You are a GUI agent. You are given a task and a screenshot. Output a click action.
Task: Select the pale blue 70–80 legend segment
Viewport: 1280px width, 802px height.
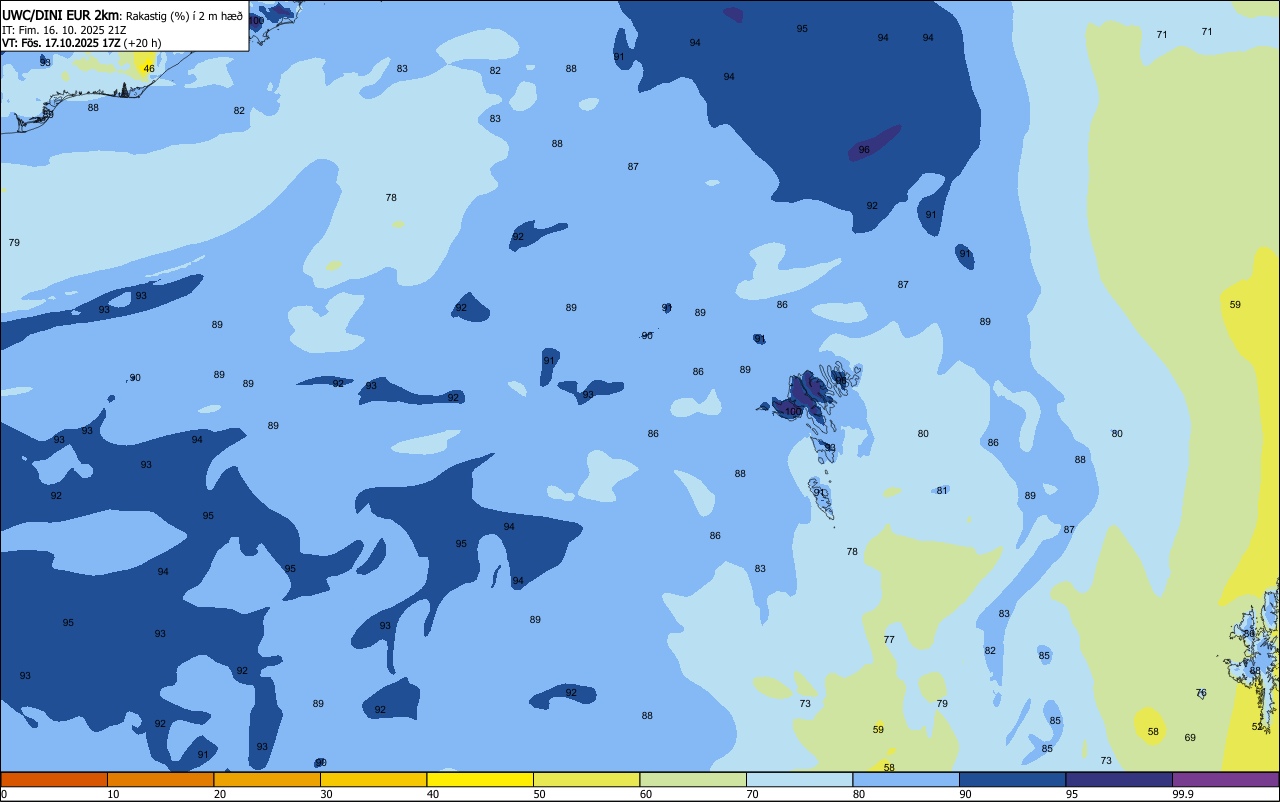click(799, 779)
